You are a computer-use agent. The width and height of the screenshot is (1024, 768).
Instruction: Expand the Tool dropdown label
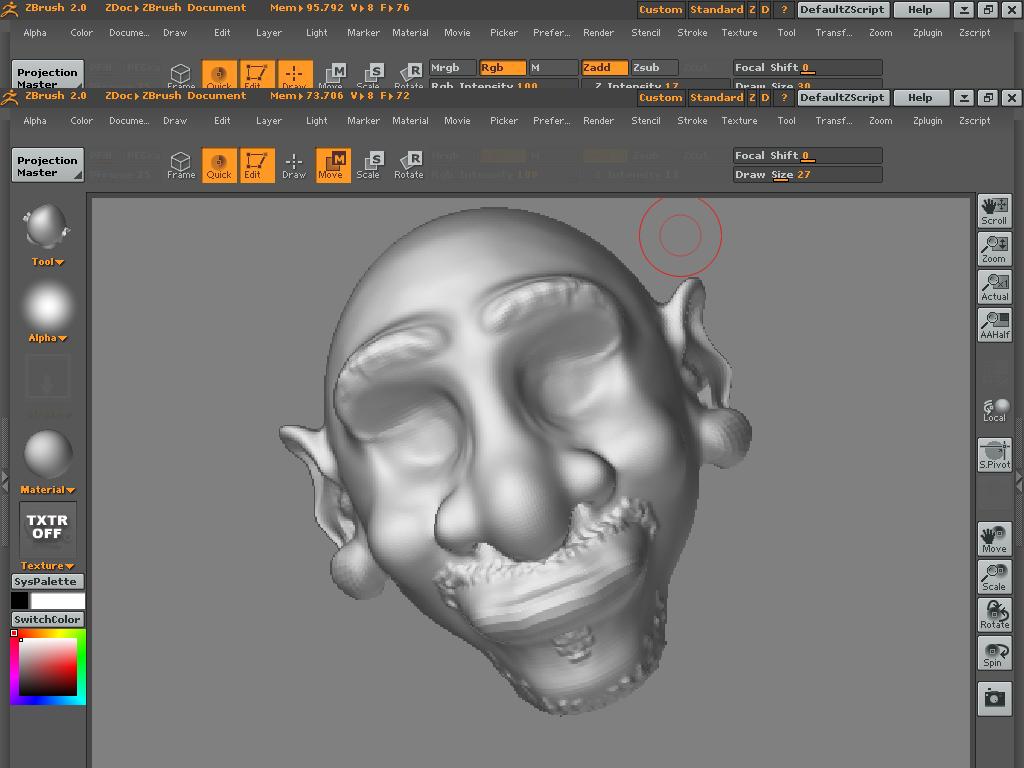coord(48,262)
